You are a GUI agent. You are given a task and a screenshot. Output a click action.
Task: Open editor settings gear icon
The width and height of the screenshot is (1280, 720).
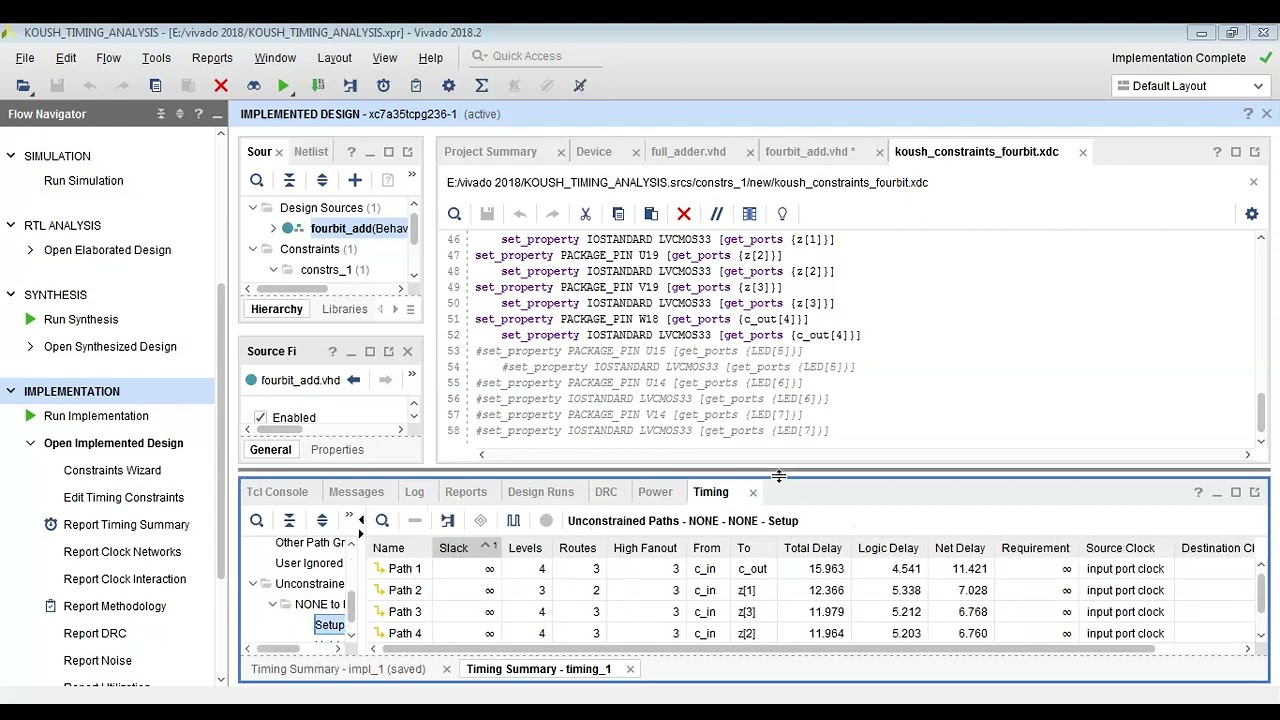click(1251, 214)
